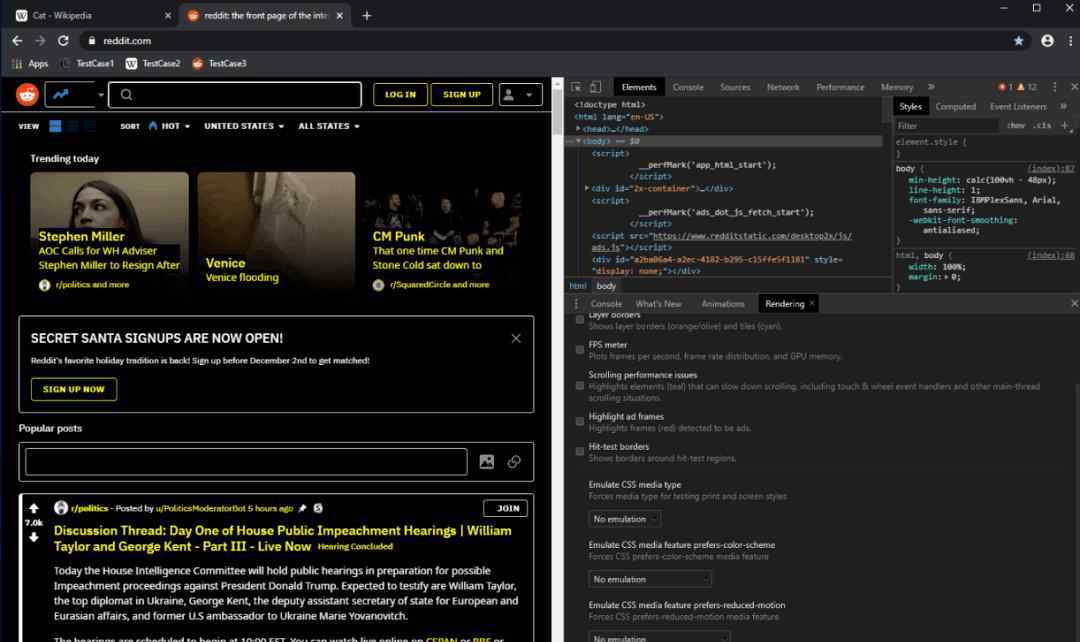The width and height of the screenshot is (1080, 642).
Task: Close the Rendering drawer tab
Action: pos(811,303)
